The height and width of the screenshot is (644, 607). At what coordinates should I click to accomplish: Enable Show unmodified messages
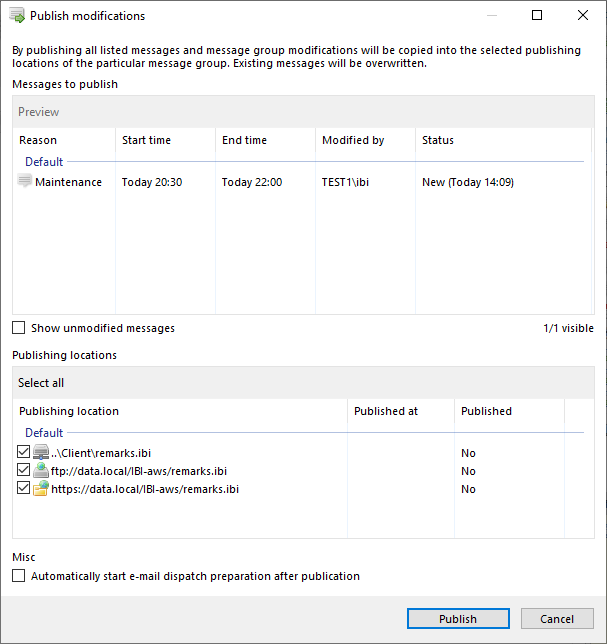click(x=19, y=328)
